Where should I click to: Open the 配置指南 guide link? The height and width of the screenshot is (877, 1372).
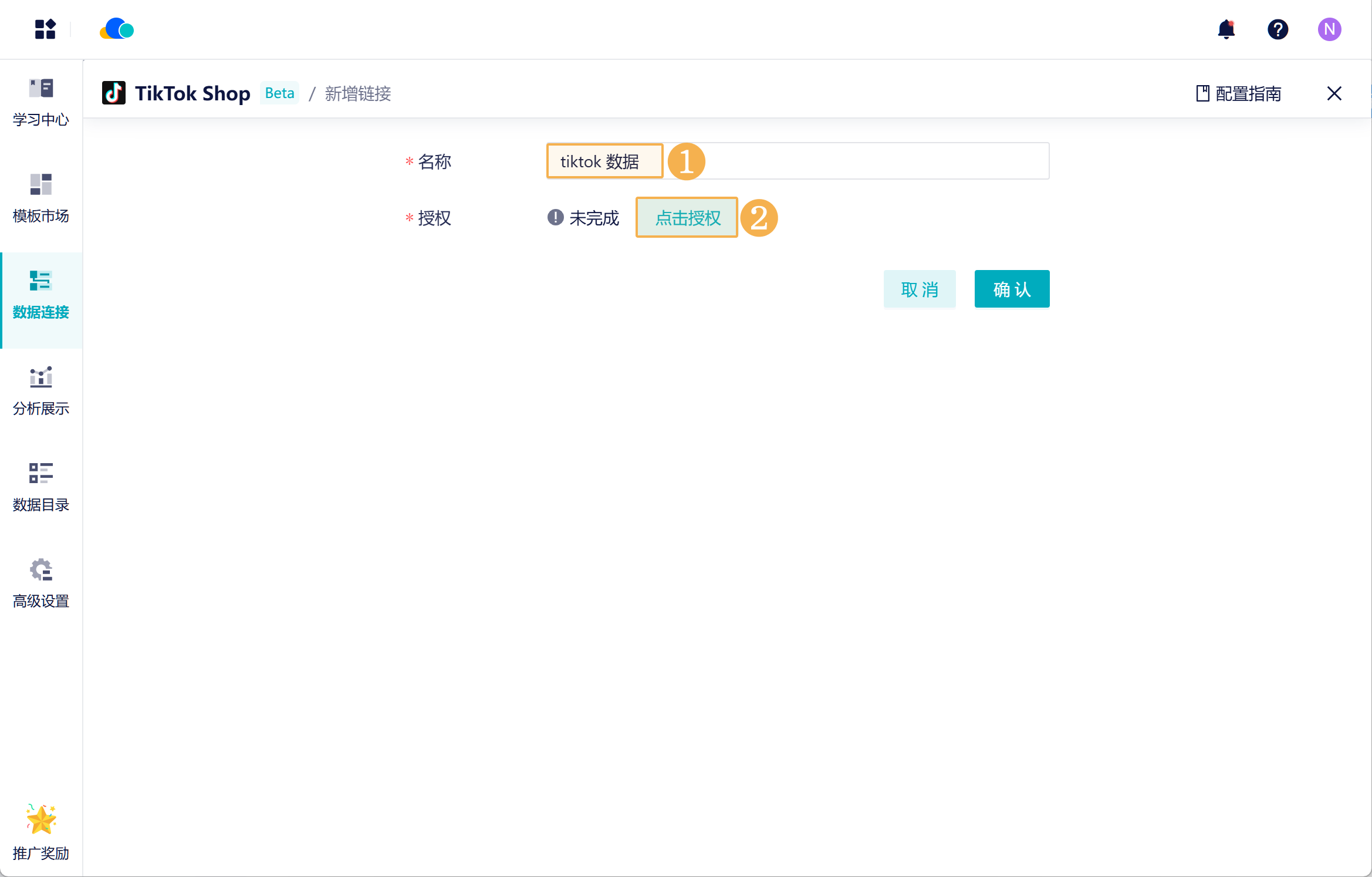point(1239,93)
